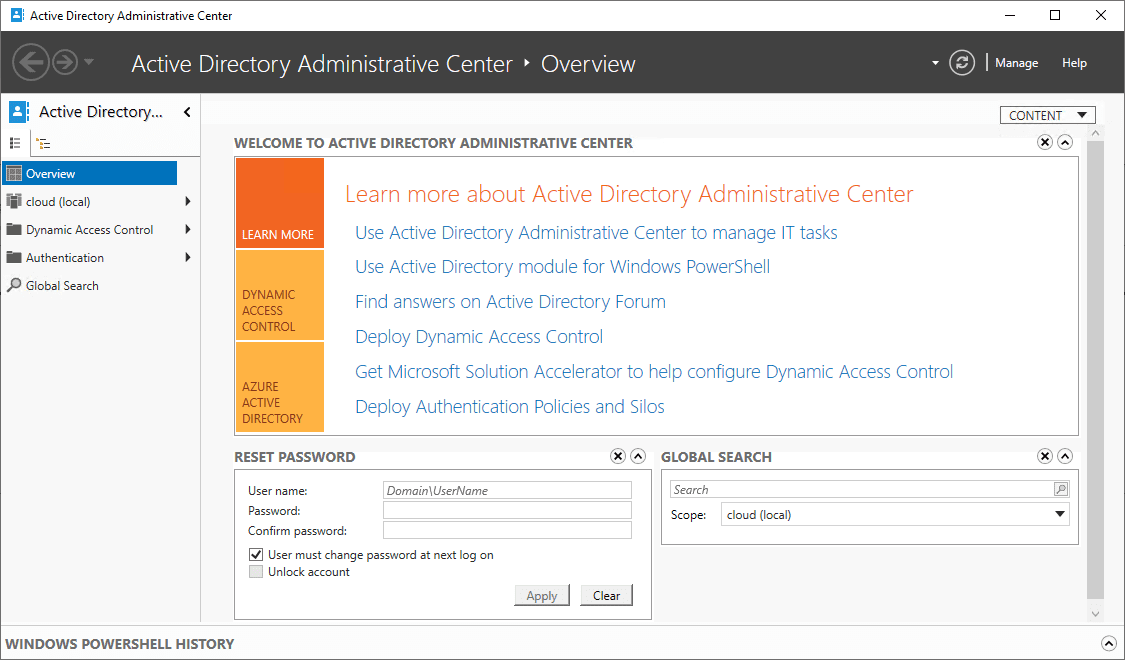Click the Clear button
This screenshot has width=1125, height=660.
(606, 596)
